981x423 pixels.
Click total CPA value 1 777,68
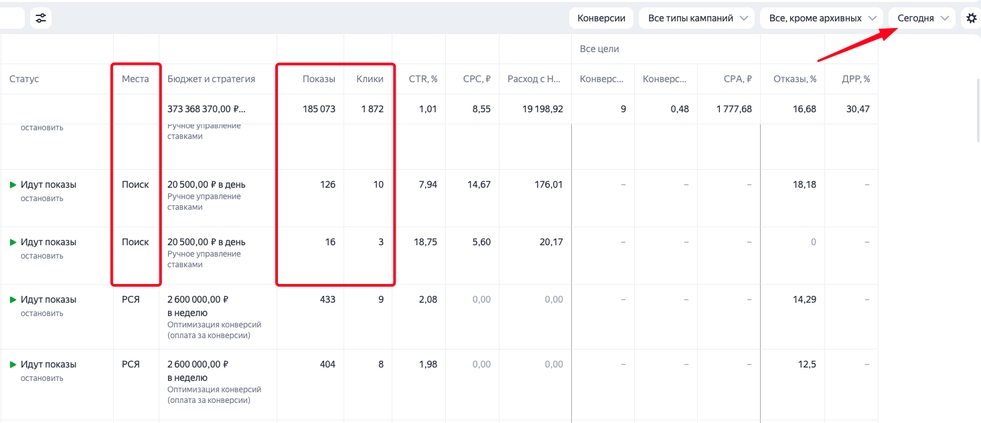pyautogui.click(x=732, y=109)
